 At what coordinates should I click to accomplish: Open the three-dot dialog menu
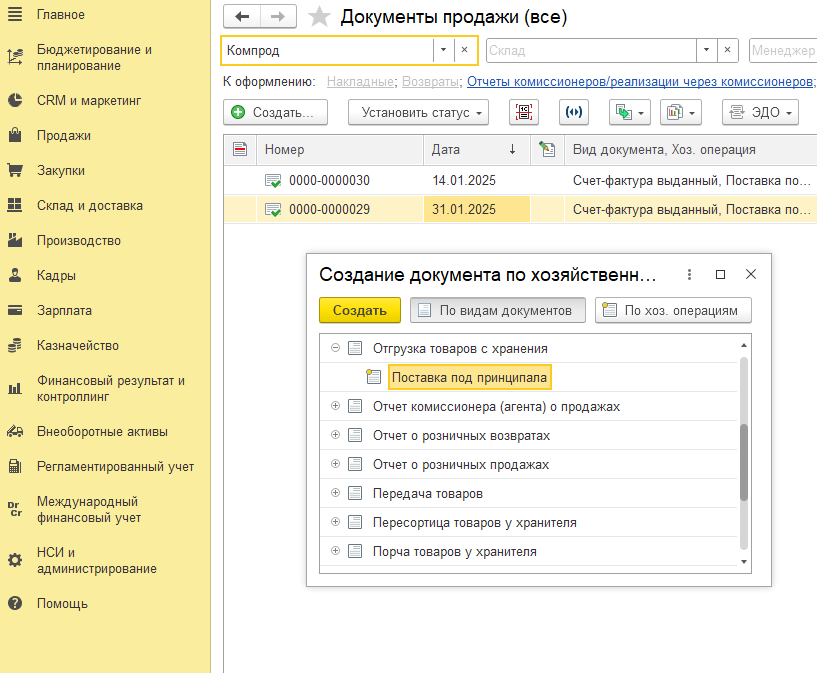coord(689,274)
